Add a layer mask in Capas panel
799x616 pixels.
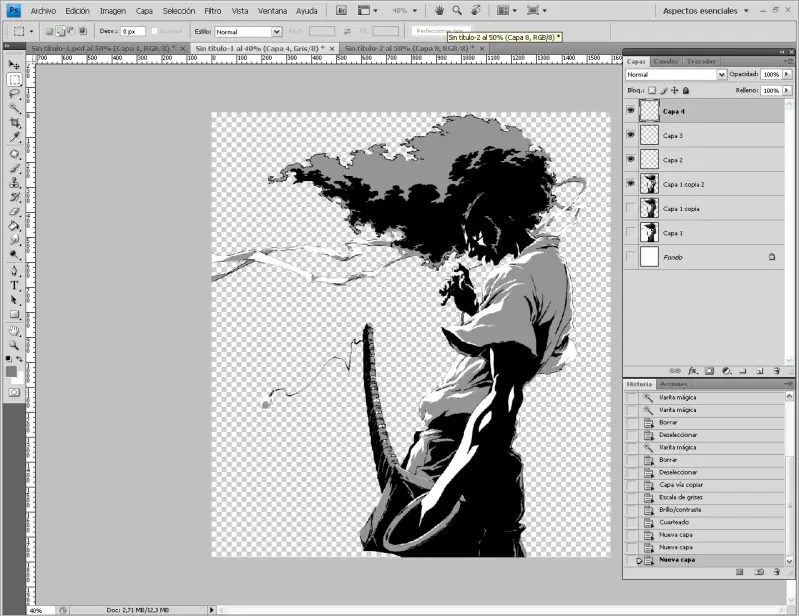[x=709, y=371]
